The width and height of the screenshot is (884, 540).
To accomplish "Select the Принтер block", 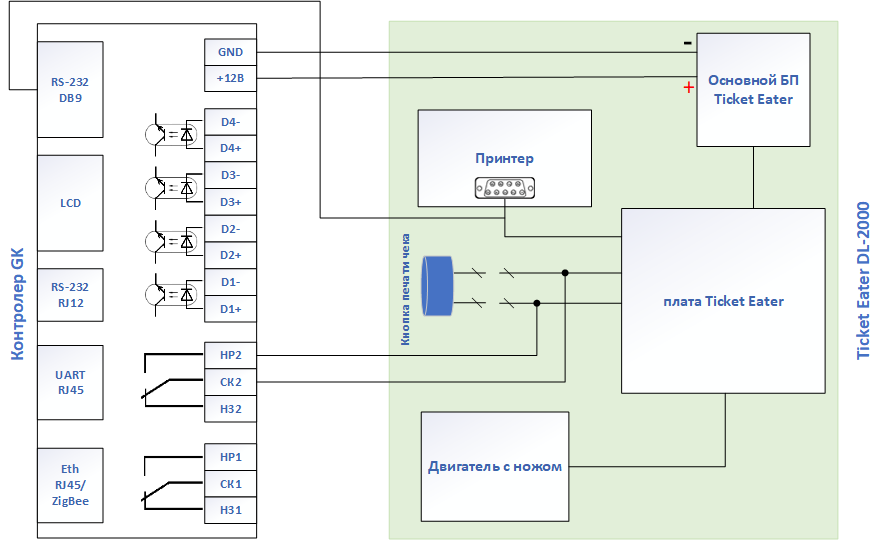I will pyautogui.click(x=505, y=158).
